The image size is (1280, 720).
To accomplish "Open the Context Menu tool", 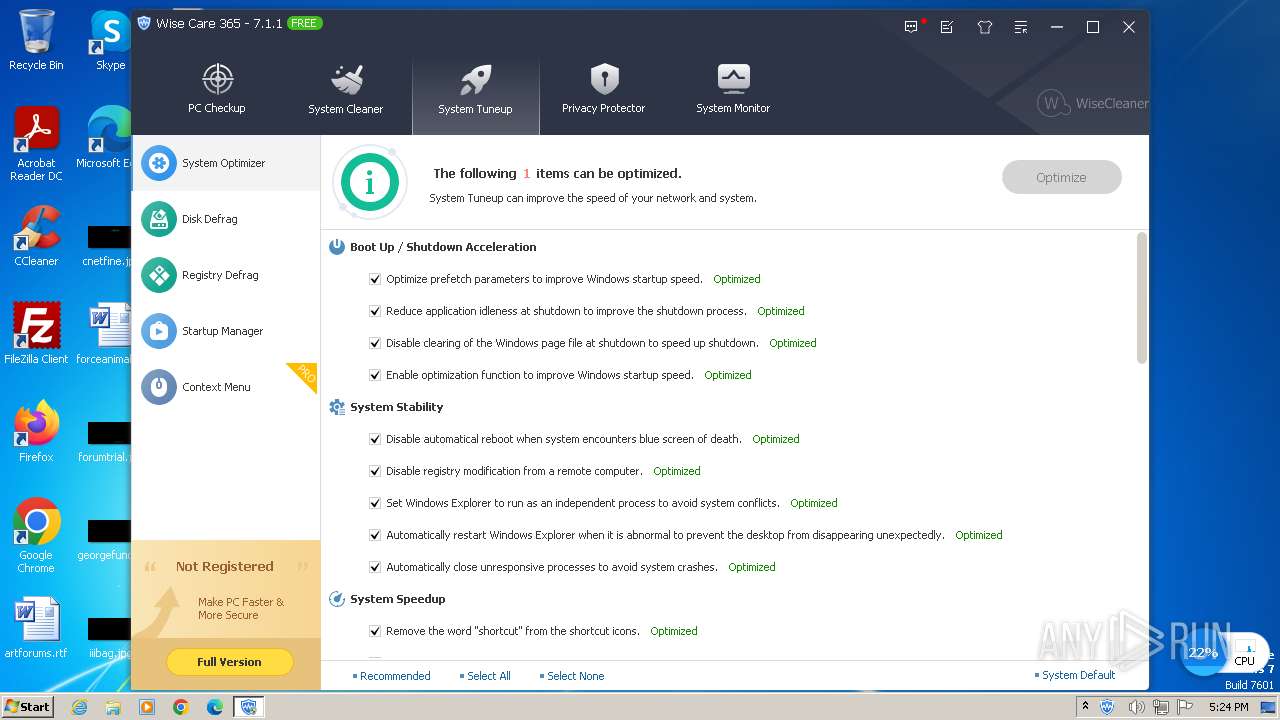I will [226, 387].
